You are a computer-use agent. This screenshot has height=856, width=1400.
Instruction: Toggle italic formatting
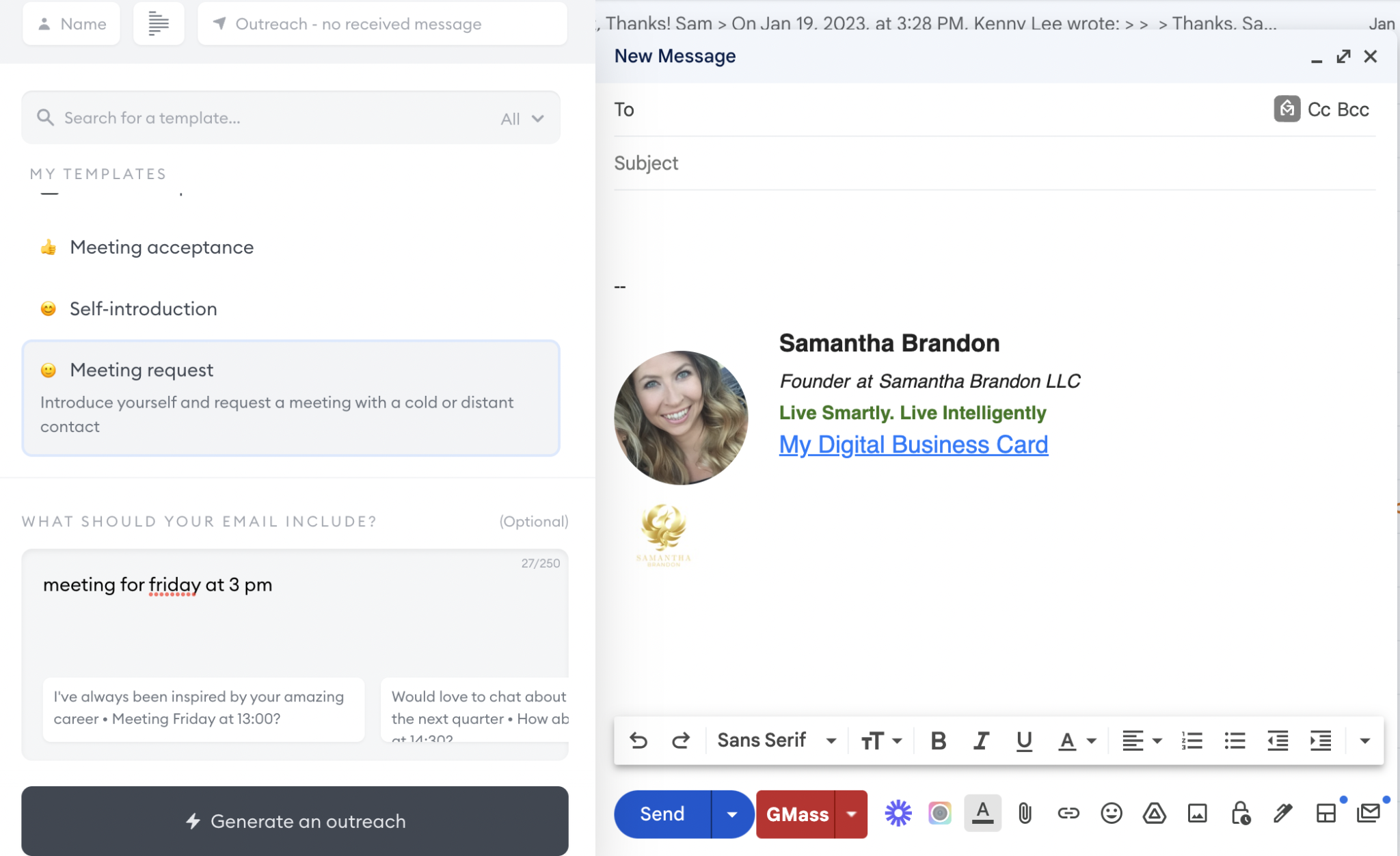tap(980, 740)
